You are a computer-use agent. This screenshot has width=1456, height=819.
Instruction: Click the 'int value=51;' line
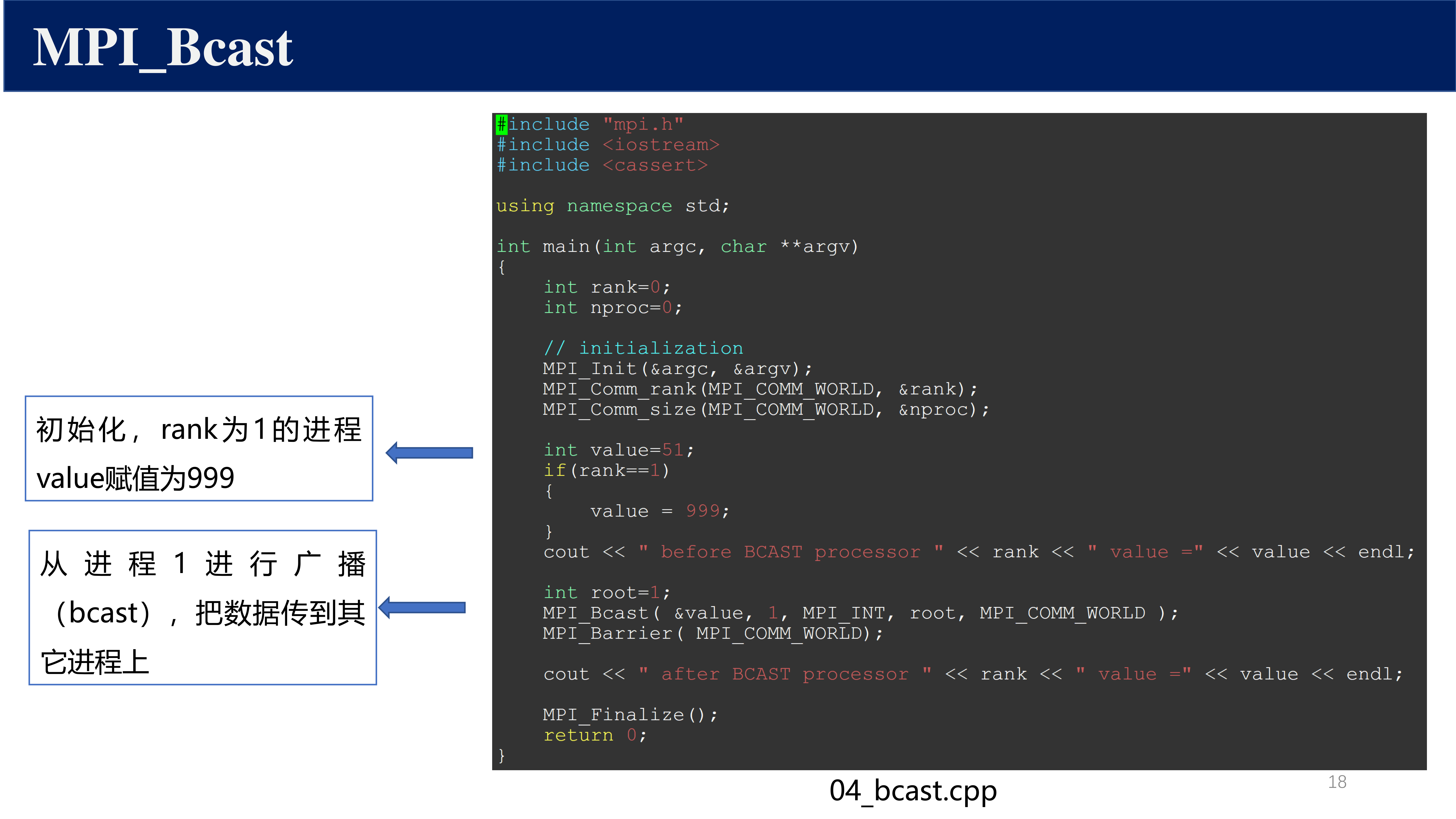tap(618, 450)
